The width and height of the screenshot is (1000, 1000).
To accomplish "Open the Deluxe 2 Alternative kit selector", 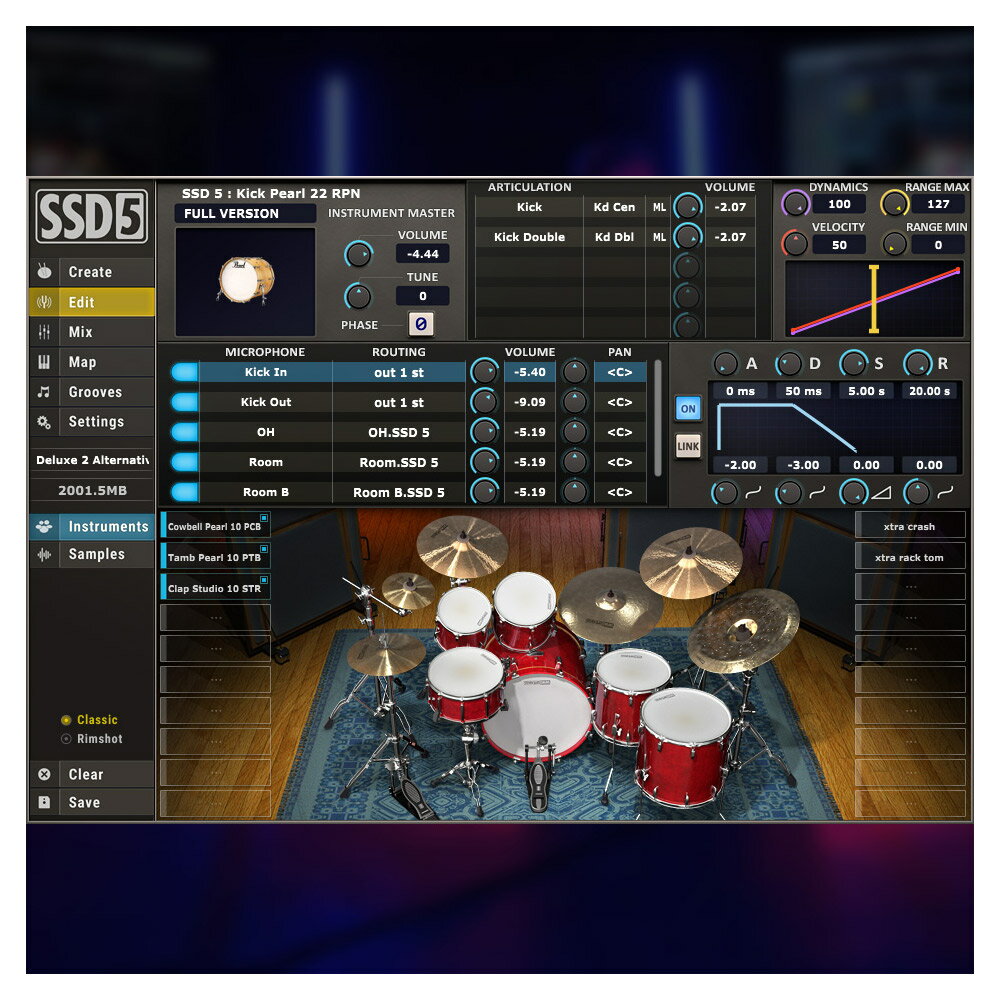I will pos(92,460).
